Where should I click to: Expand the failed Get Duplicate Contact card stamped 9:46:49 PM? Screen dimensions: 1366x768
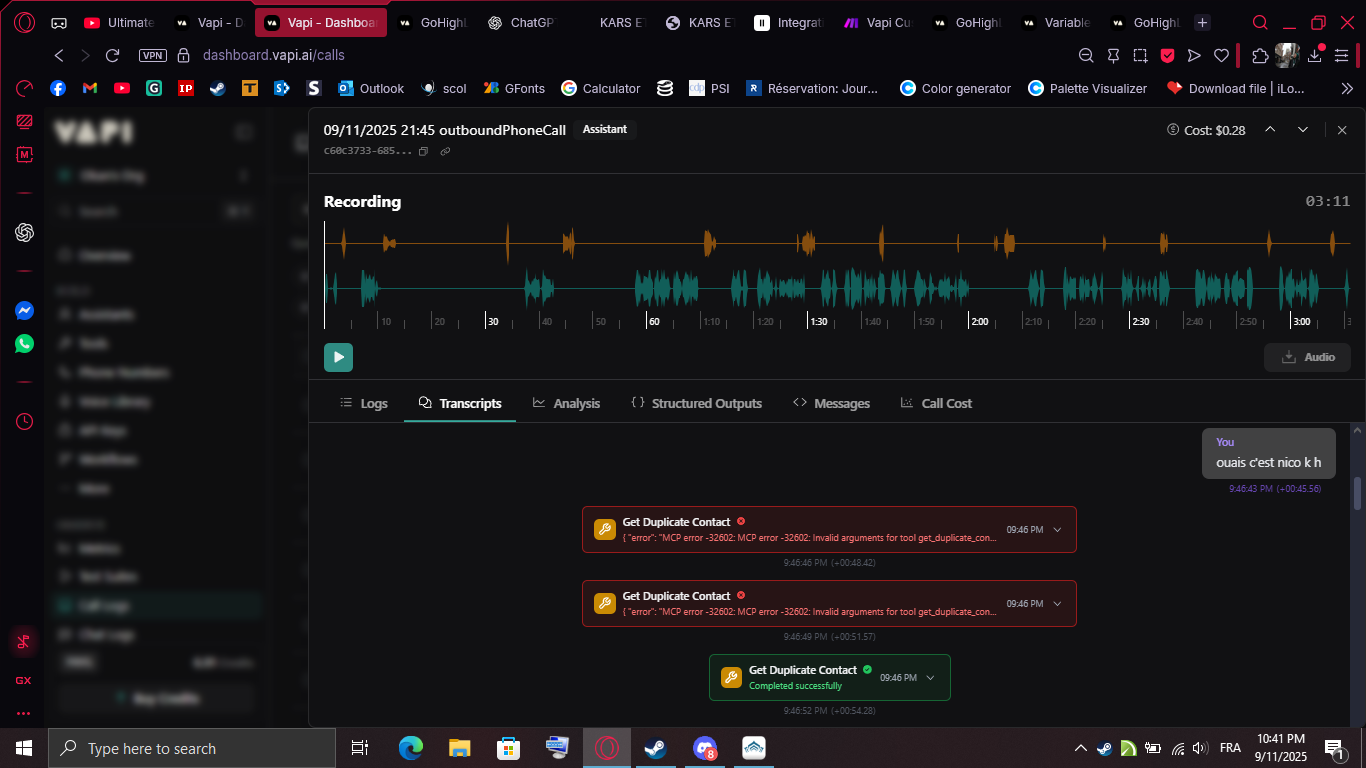[x=1057, y=603]
